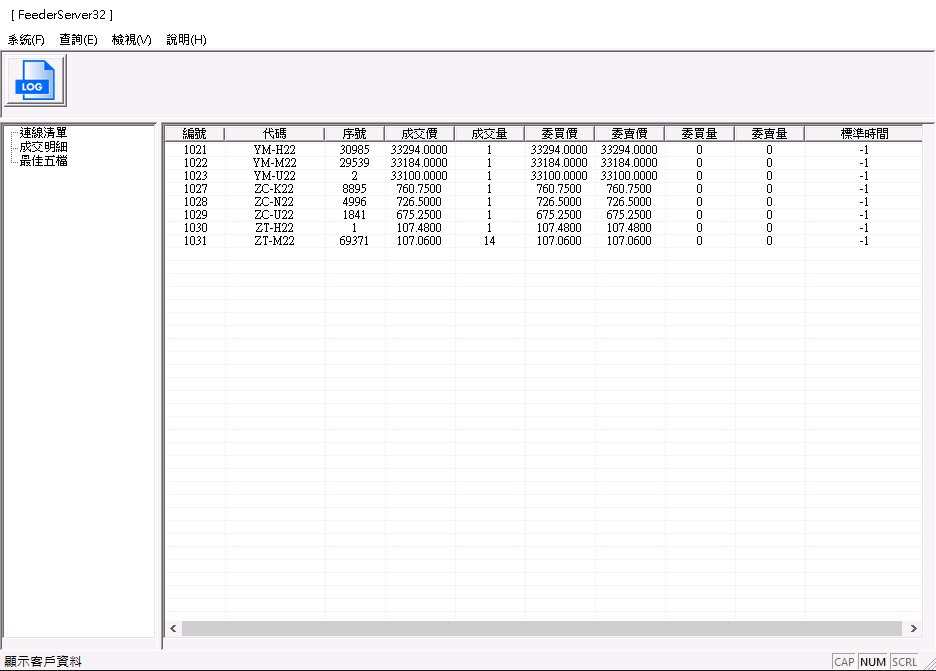Click the 標準時間 column header

(864, 134)
